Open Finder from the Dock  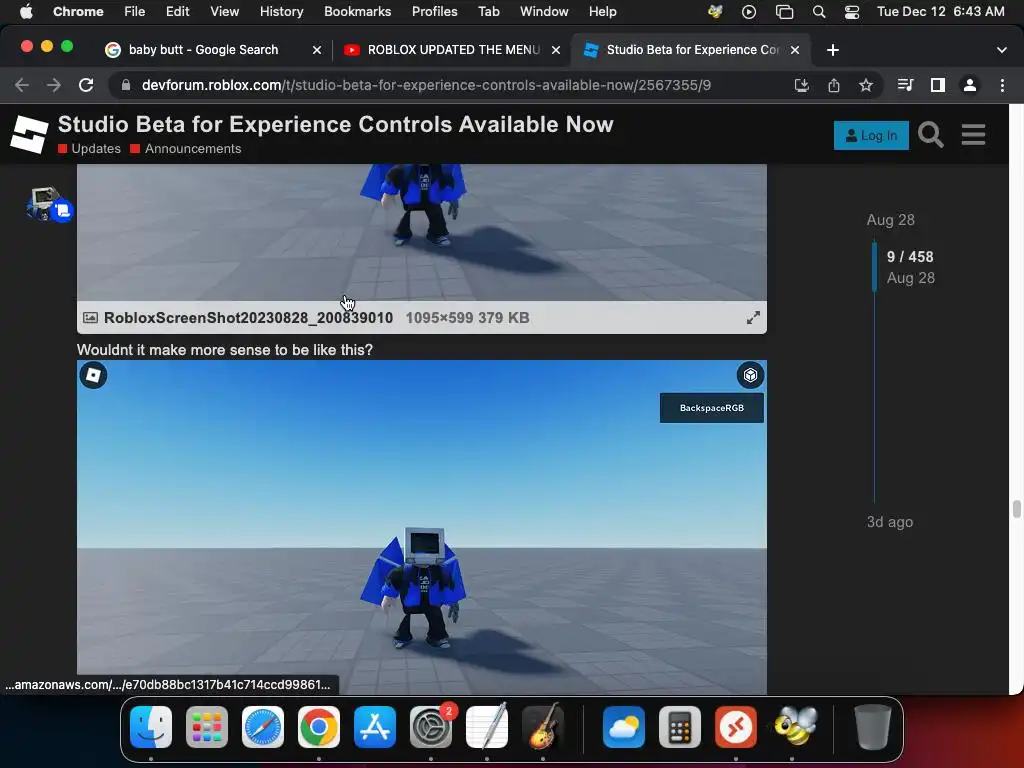tap(151, 727)
